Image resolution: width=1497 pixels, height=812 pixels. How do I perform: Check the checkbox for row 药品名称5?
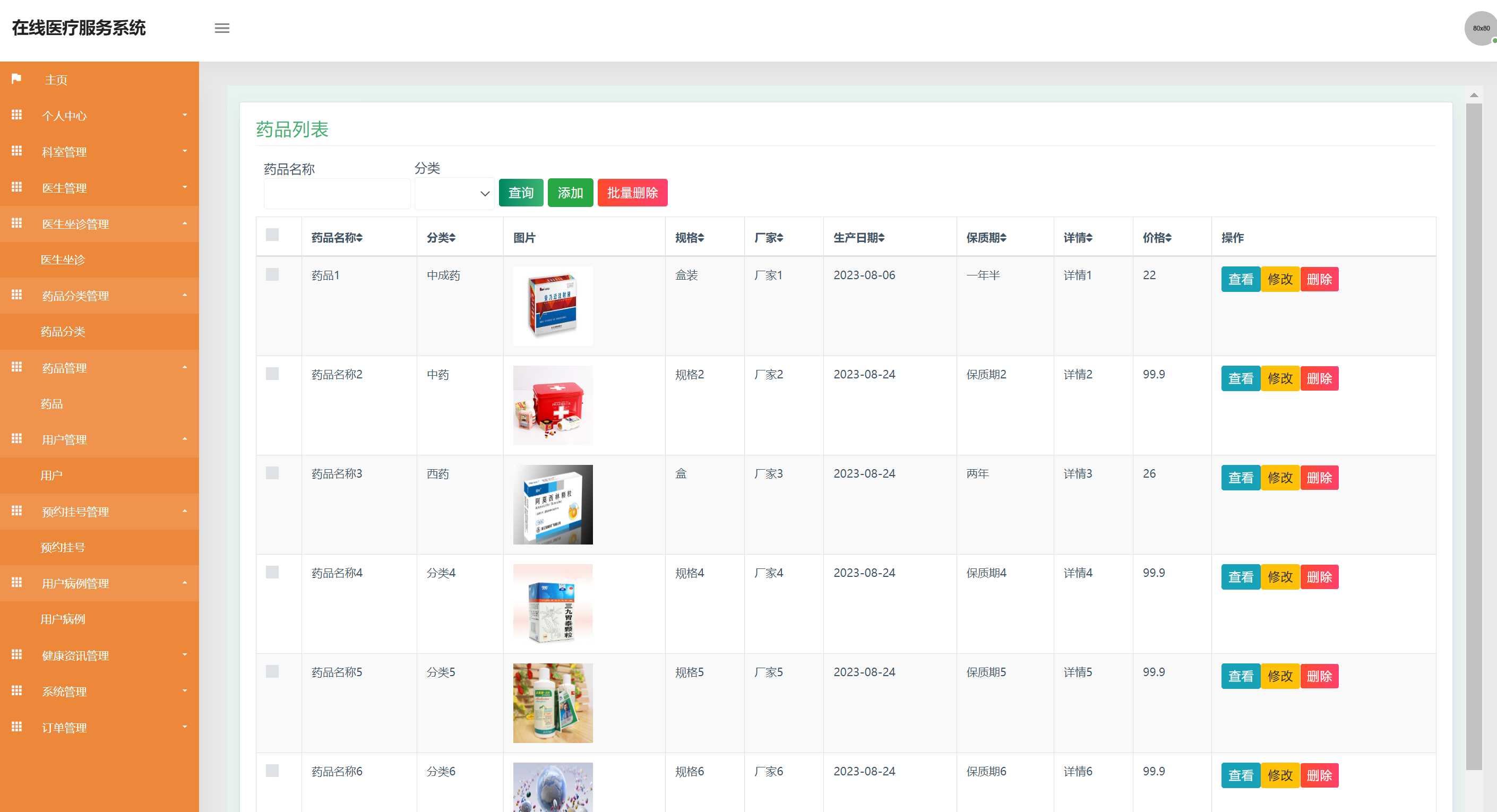271,671
